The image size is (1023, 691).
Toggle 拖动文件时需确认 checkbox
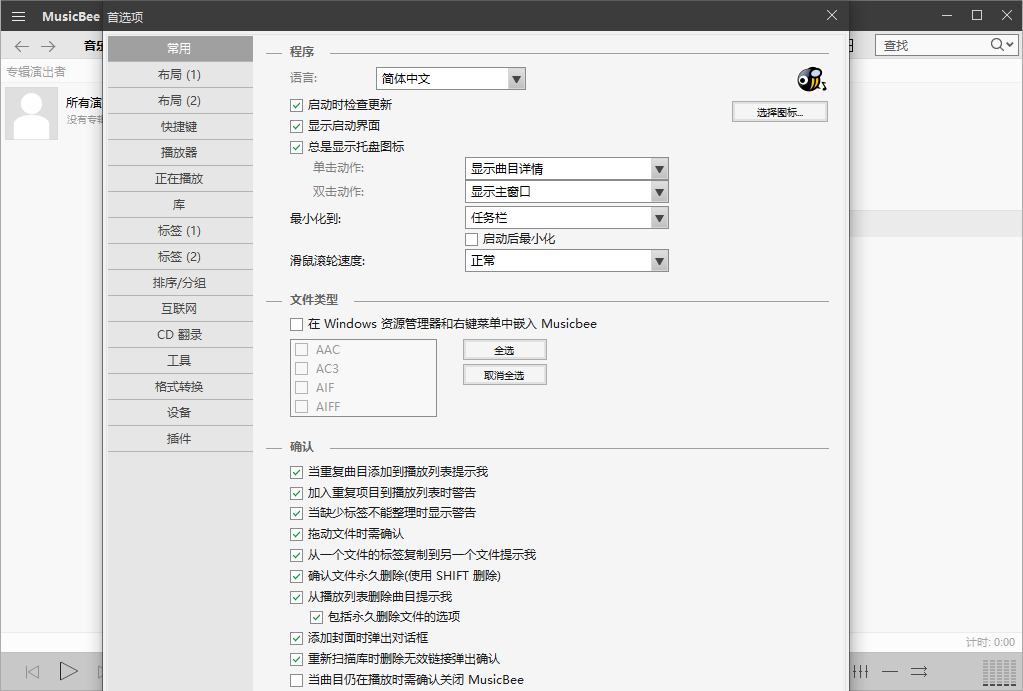coord(296,534)
